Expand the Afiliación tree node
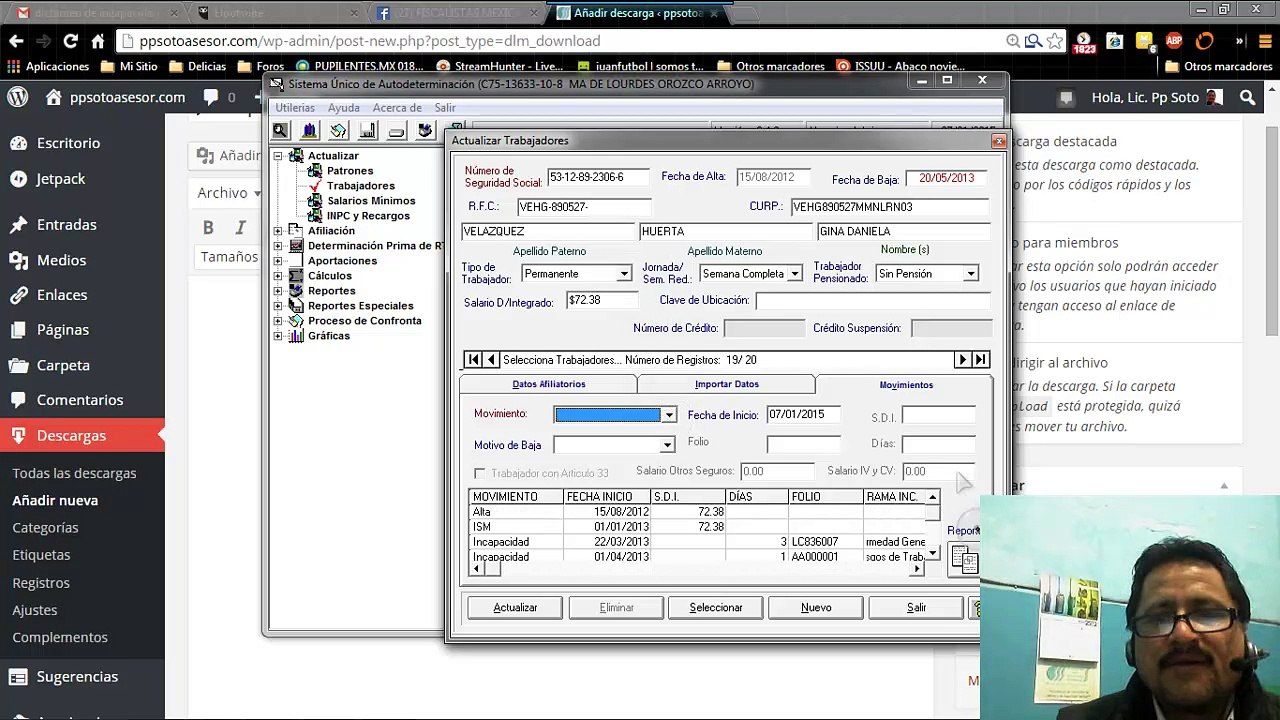This screenshot has height=720, width=1280. tap(278, 231)
